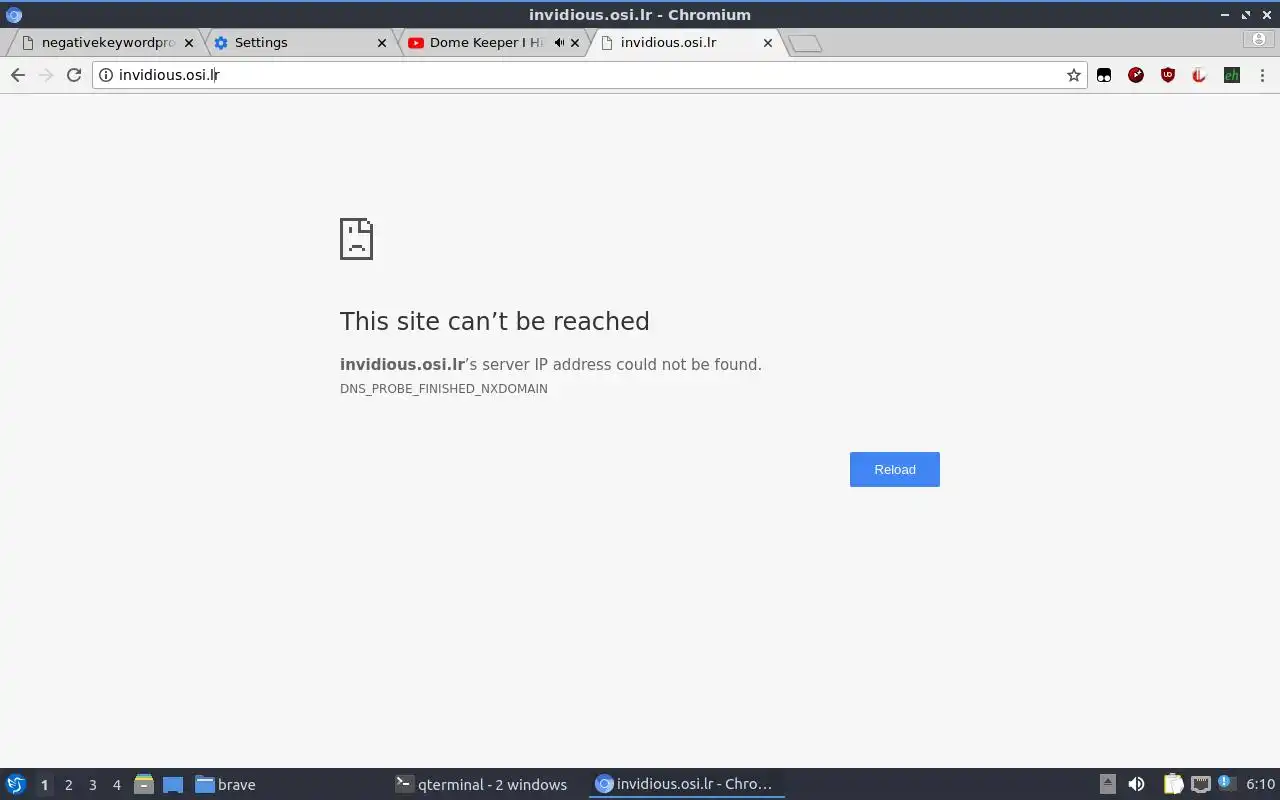Viewport: 1280px width, 800px height.
Task: Focus the address bar showing invidious.osi.lr
Action: click(590, 75)
